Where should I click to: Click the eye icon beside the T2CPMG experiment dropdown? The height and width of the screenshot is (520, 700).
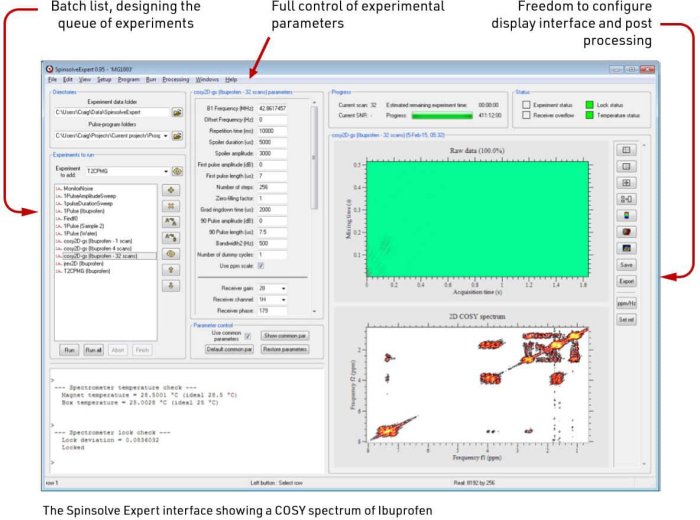177,171
